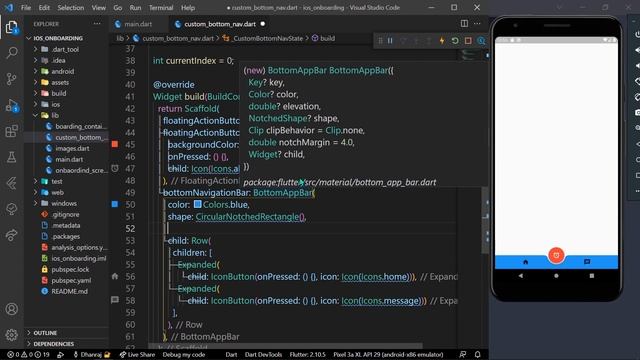Open images.dart in the explorer
The height and width of the screenshot is (360, 640).
pos(72,148)
